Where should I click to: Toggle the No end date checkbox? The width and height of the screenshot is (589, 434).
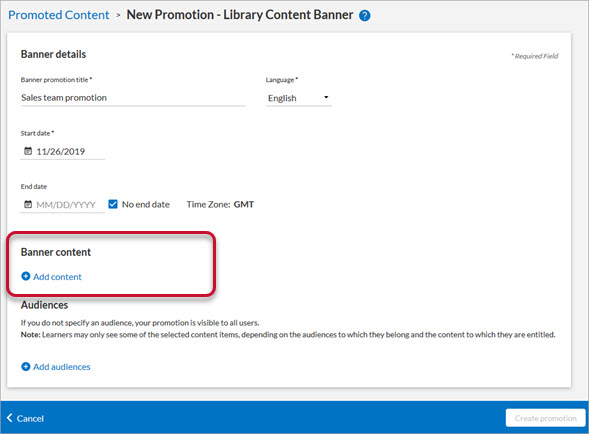tap(113, 204)
